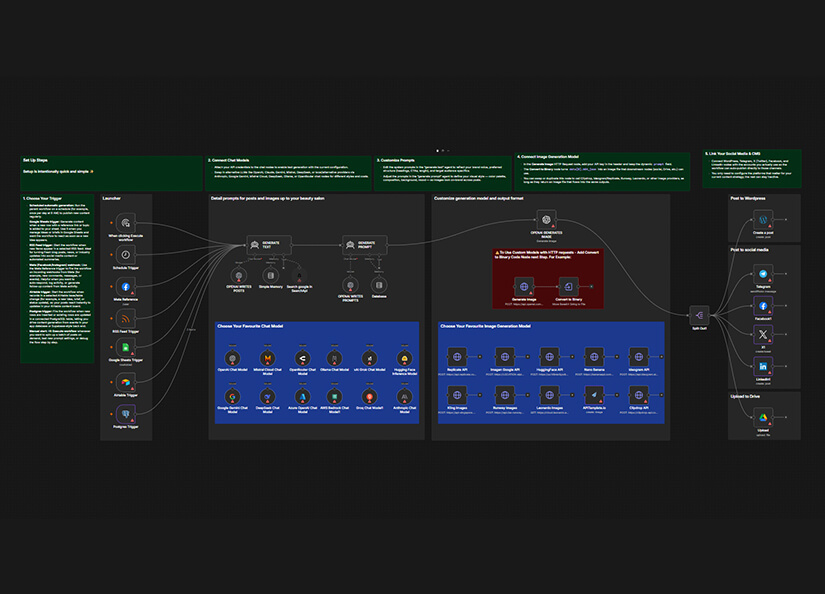Open the Nano Banana HTTP node

coord(594,357)
